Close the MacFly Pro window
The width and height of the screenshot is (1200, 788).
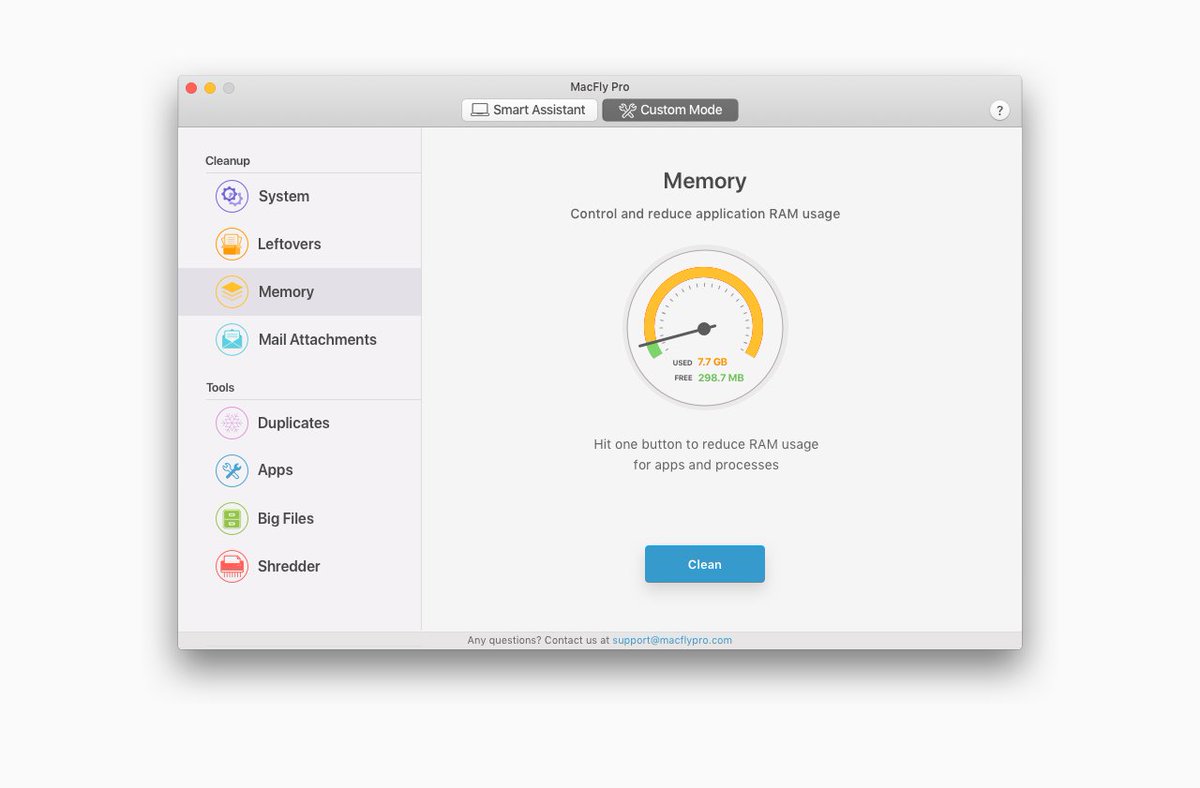pyautogui.click(x=191, y=88)
